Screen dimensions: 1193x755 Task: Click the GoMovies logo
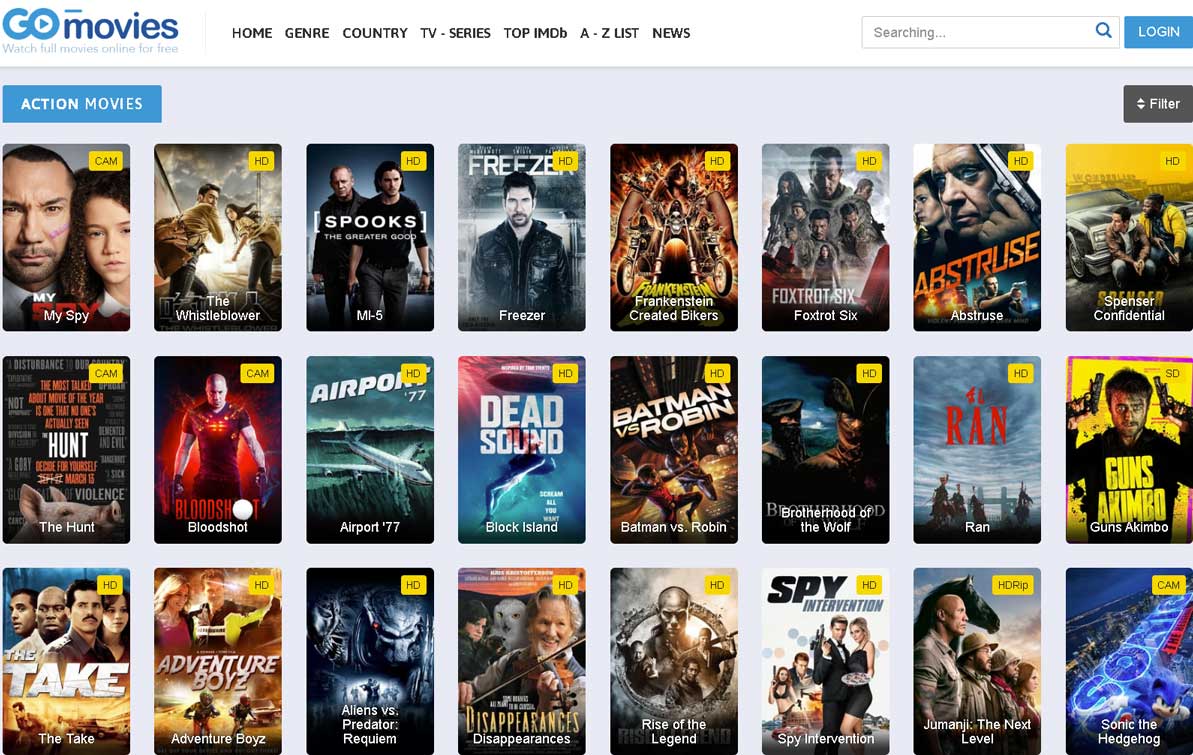91,30
